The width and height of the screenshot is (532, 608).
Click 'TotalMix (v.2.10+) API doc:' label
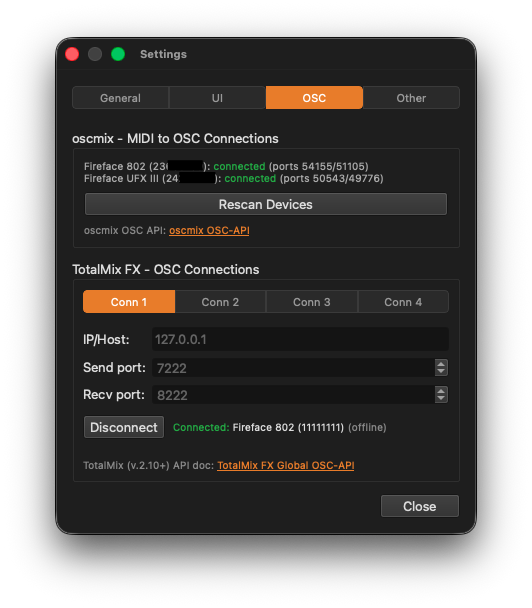click(x=149, y=465)
